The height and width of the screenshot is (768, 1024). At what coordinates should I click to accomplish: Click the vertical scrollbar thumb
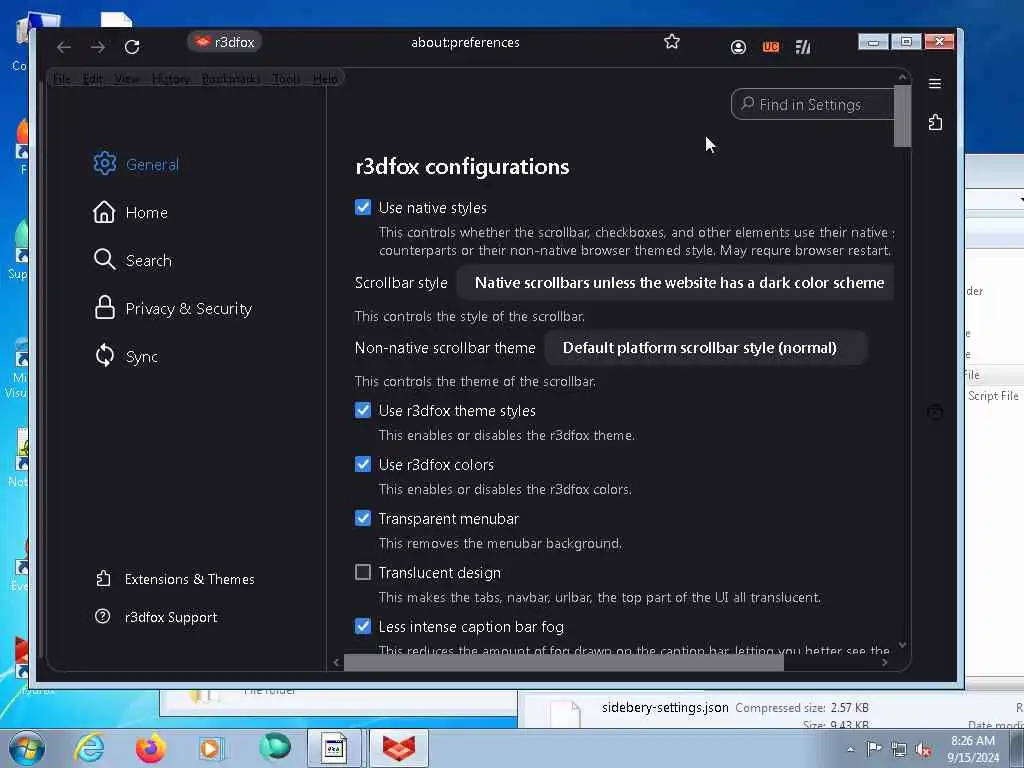click(x=903, y=115)
